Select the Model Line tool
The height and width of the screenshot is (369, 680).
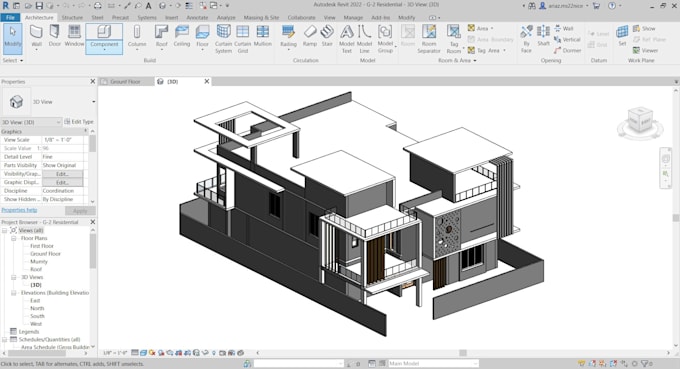pos(364,39)
